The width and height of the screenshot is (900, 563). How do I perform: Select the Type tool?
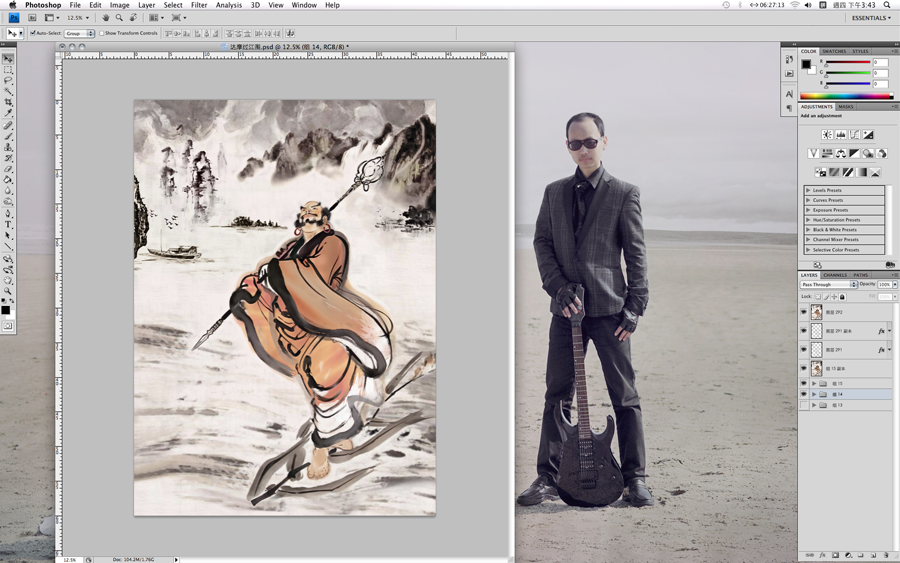pos(8,224)
